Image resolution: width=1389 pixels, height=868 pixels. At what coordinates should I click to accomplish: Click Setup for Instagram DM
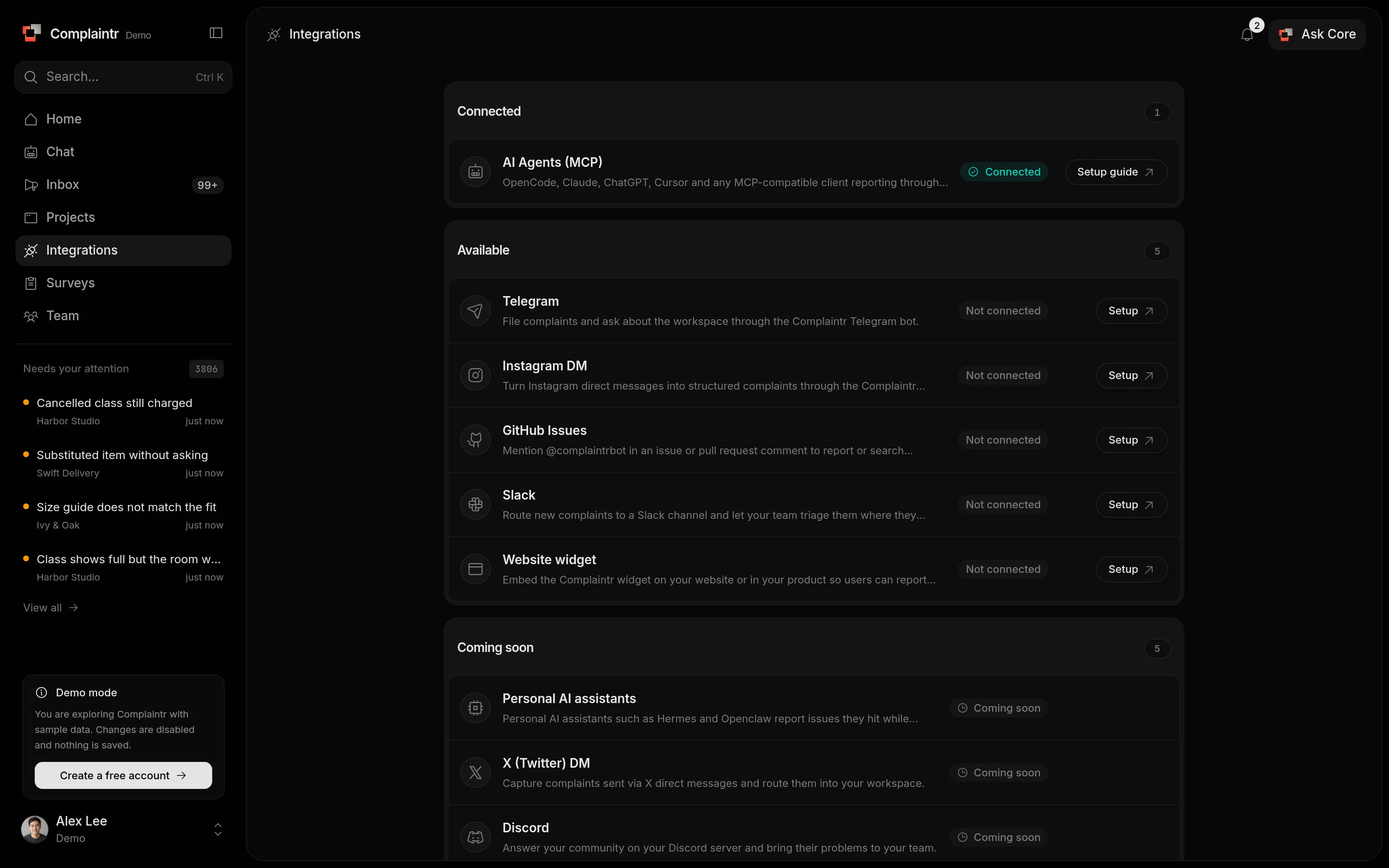pos(1131,376)
